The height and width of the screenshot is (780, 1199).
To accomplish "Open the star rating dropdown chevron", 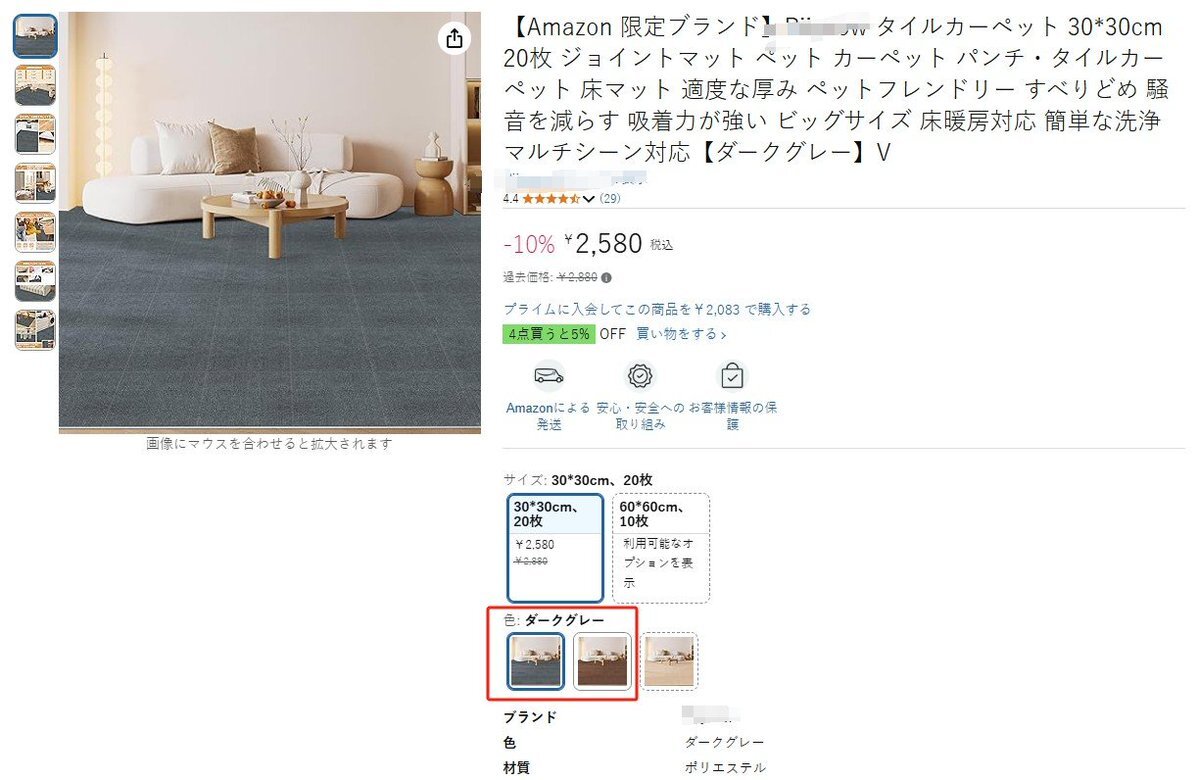I will tap(588, 199).
